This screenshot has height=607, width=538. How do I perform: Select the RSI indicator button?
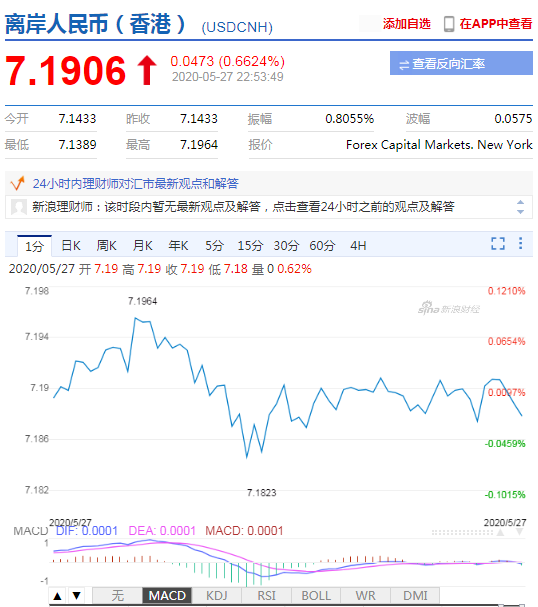click(266, 596)
